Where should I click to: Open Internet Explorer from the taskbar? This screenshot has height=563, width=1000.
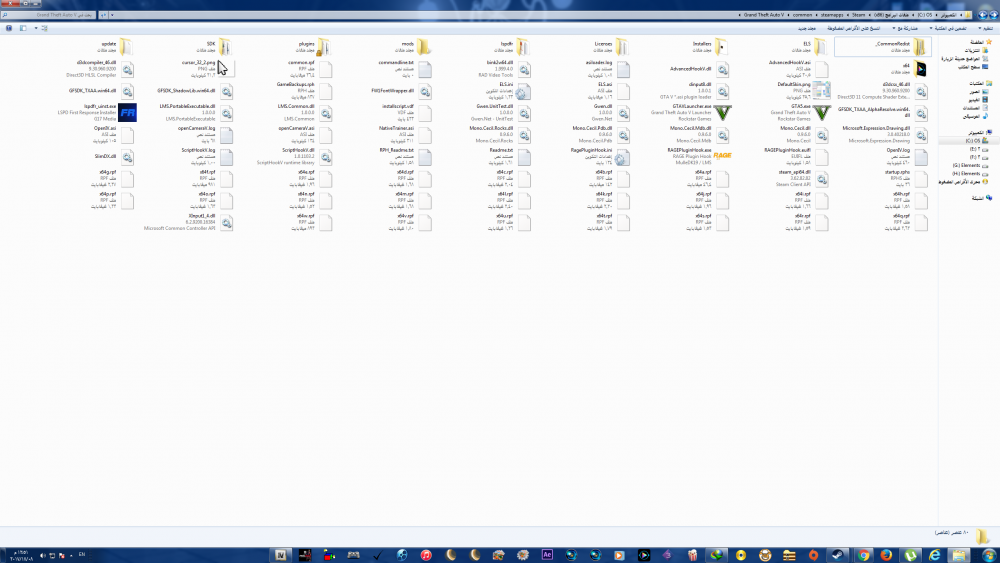[935, 555]
